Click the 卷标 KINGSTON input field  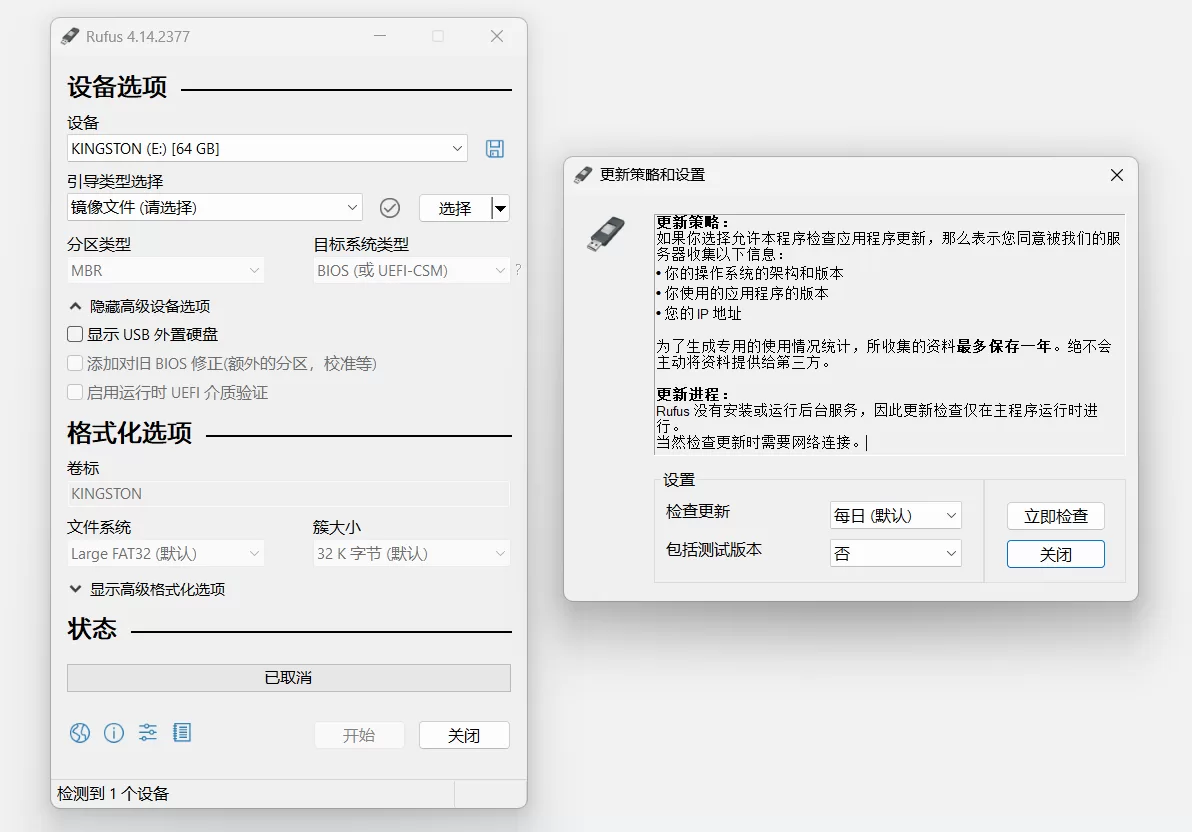(288, 494)
